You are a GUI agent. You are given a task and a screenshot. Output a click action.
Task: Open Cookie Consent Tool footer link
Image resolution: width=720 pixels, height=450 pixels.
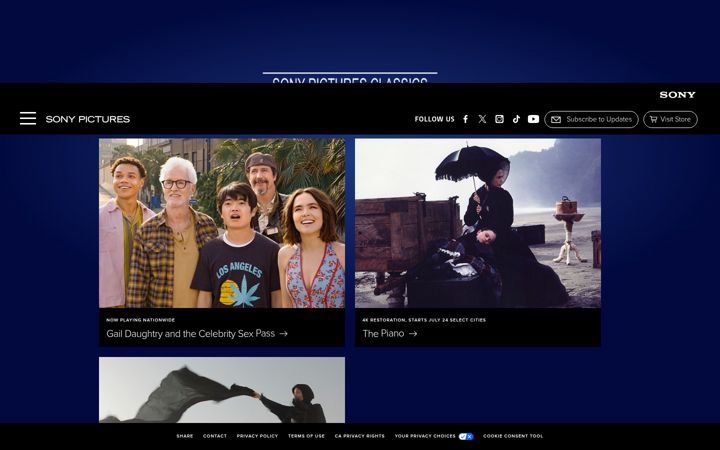tap(513, 436)
